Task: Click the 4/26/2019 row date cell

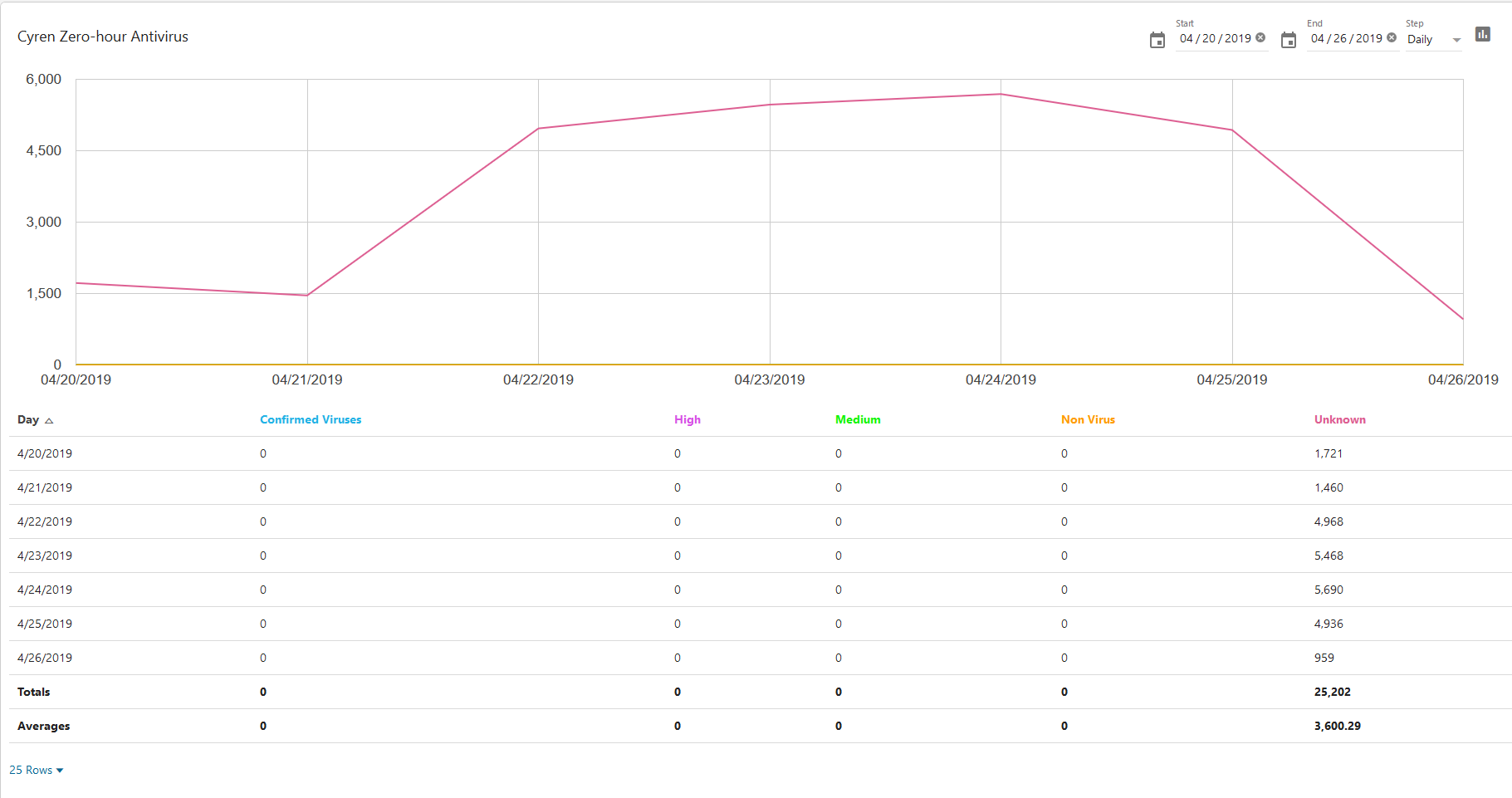Action: click(45, 658)
